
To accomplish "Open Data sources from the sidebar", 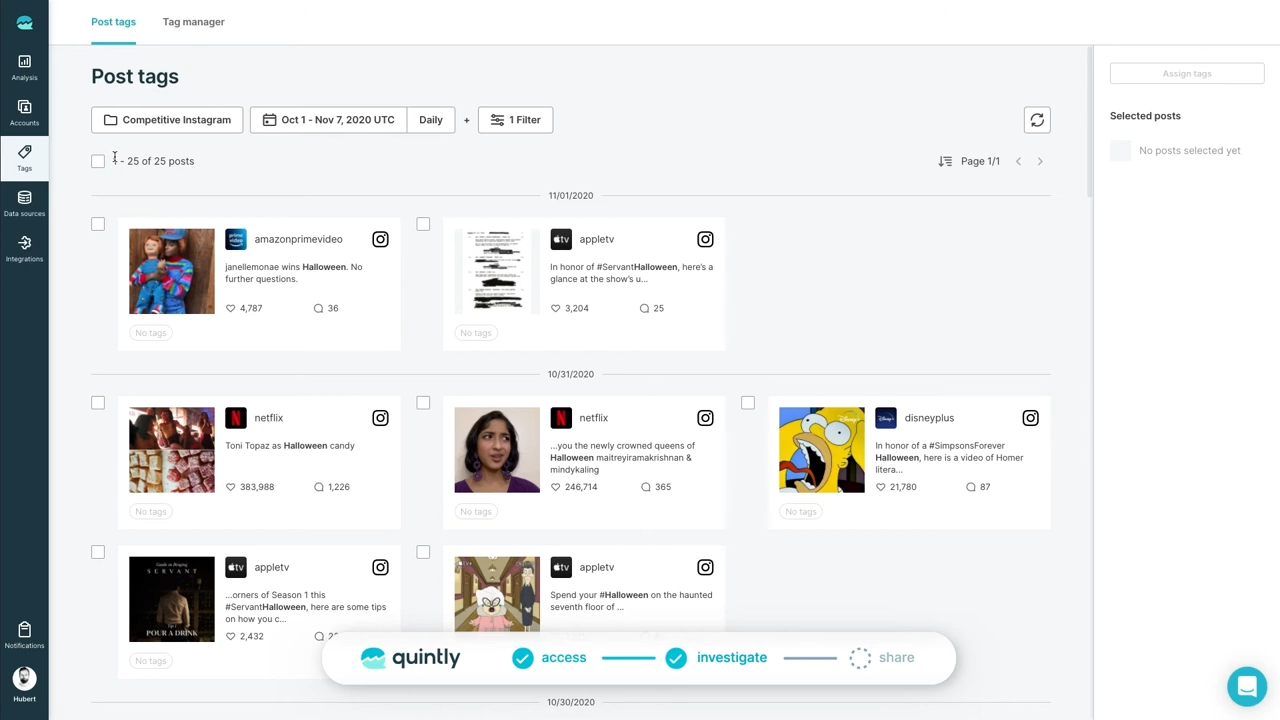I will click(x=24, y=204).
